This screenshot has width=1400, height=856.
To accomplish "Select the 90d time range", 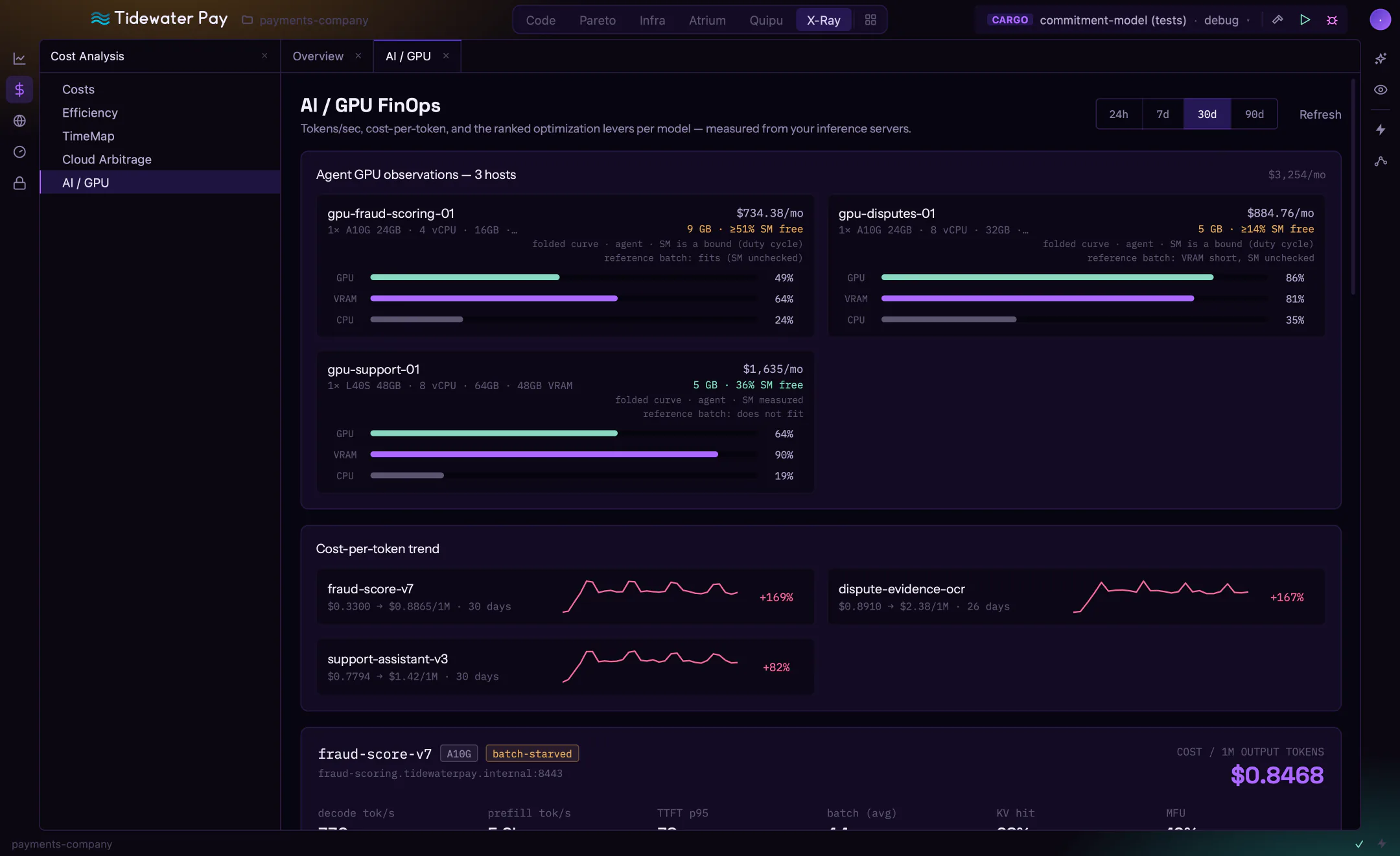I will (x=1254, y=114).
